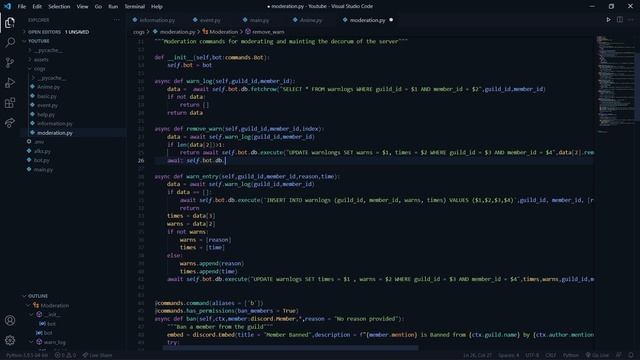Click the VS Code logo icon
The height and width of the screenshot is (360, 640).
7,6
